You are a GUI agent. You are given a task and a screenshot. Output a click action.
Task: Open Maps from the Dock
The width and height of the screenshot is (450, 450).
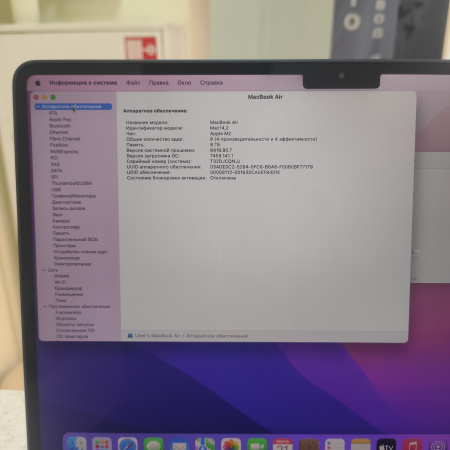205,444
